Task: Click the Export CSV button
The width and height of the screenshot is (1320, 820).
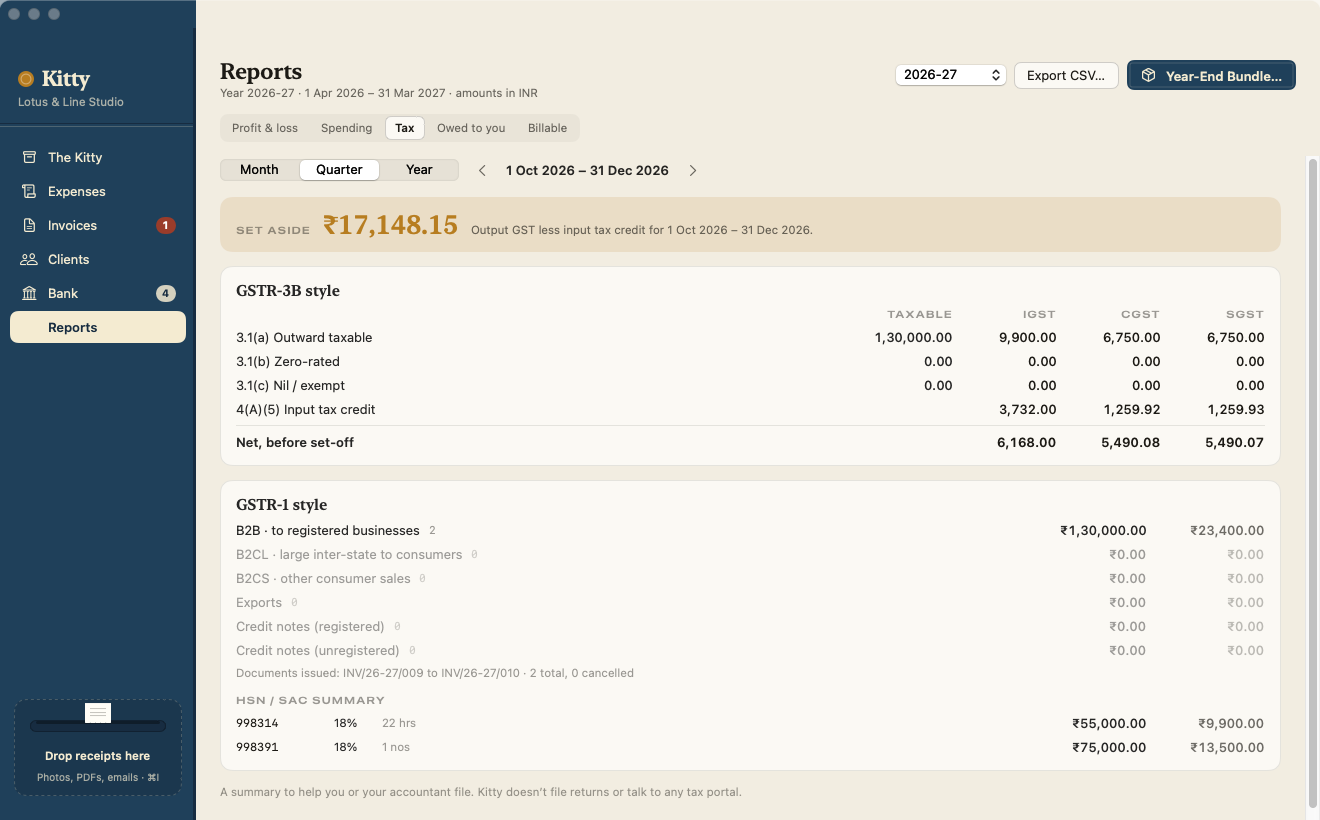Action: pyautogui.click(x=1066, y=75)
